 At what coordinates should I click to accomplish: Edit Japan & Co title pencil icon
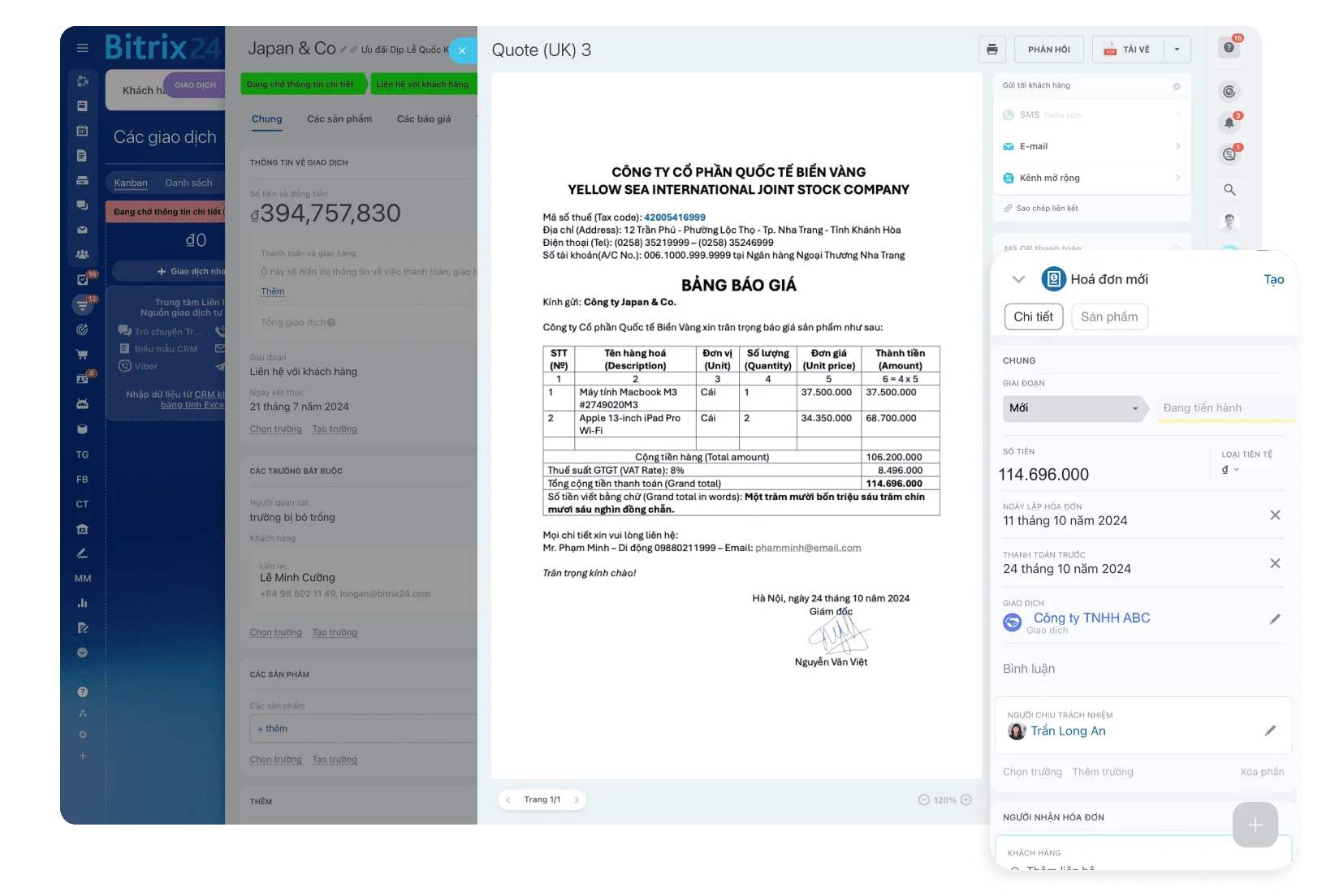[x=343, y=50]
